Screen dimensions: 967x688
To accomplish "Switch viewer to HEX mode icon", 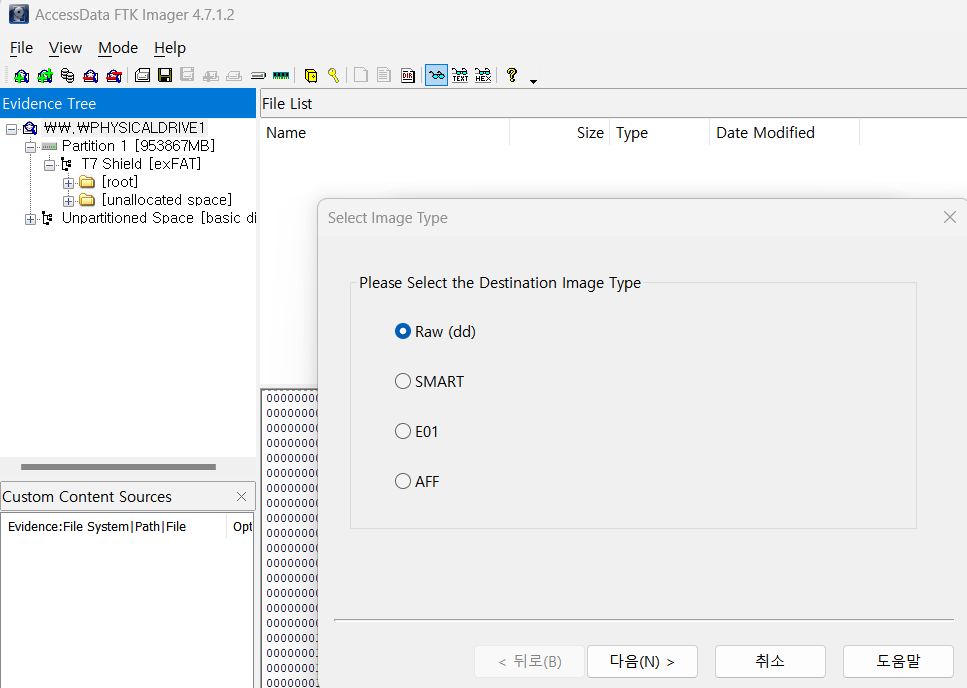I will tap(484, 76).
